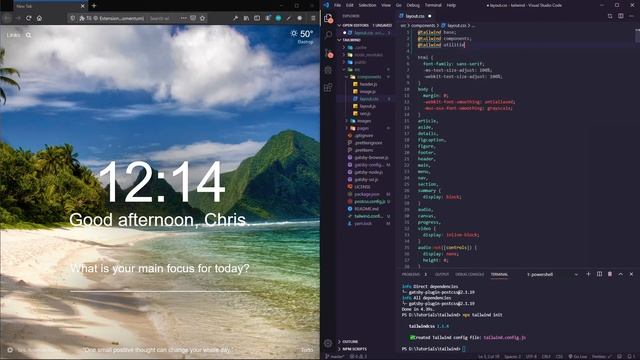Open Source Control view in the activity bar
The image size is (640, 360).
pos(328,53)
